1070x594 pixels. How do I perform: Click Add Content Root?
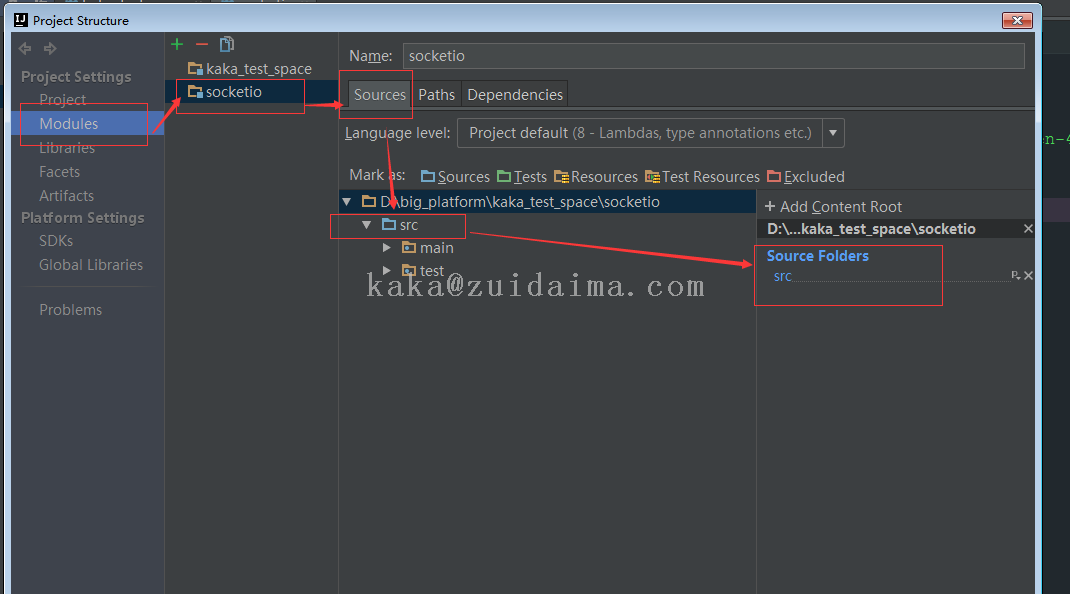(833, 206)
